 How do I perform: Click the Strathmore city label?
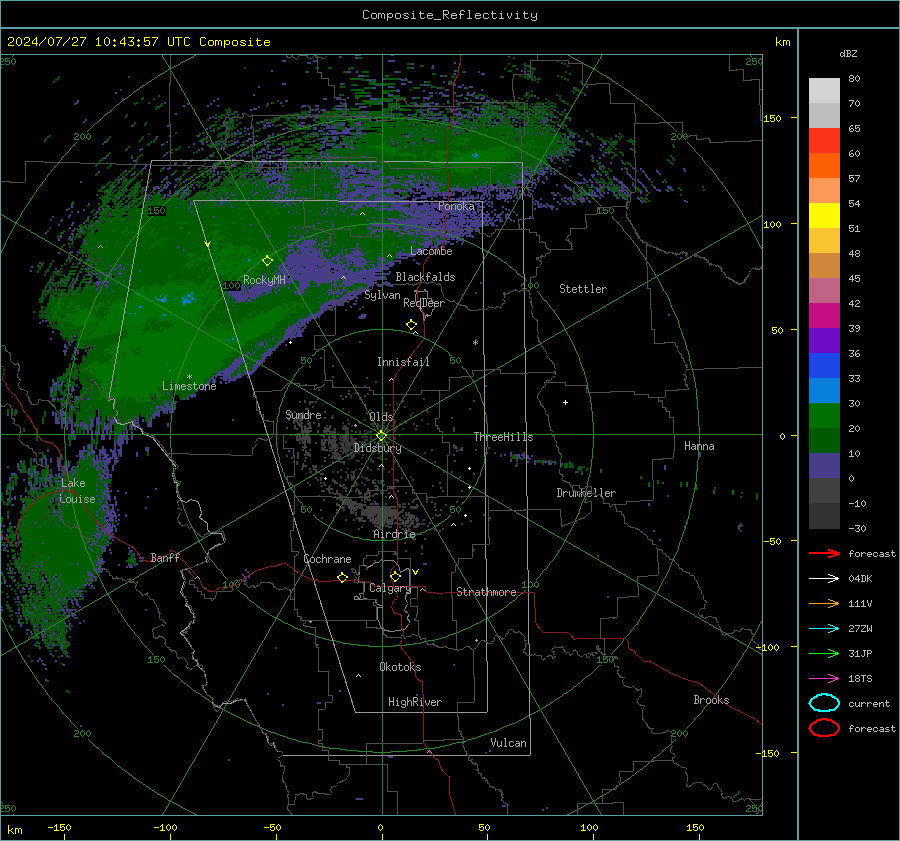point(486,592)
